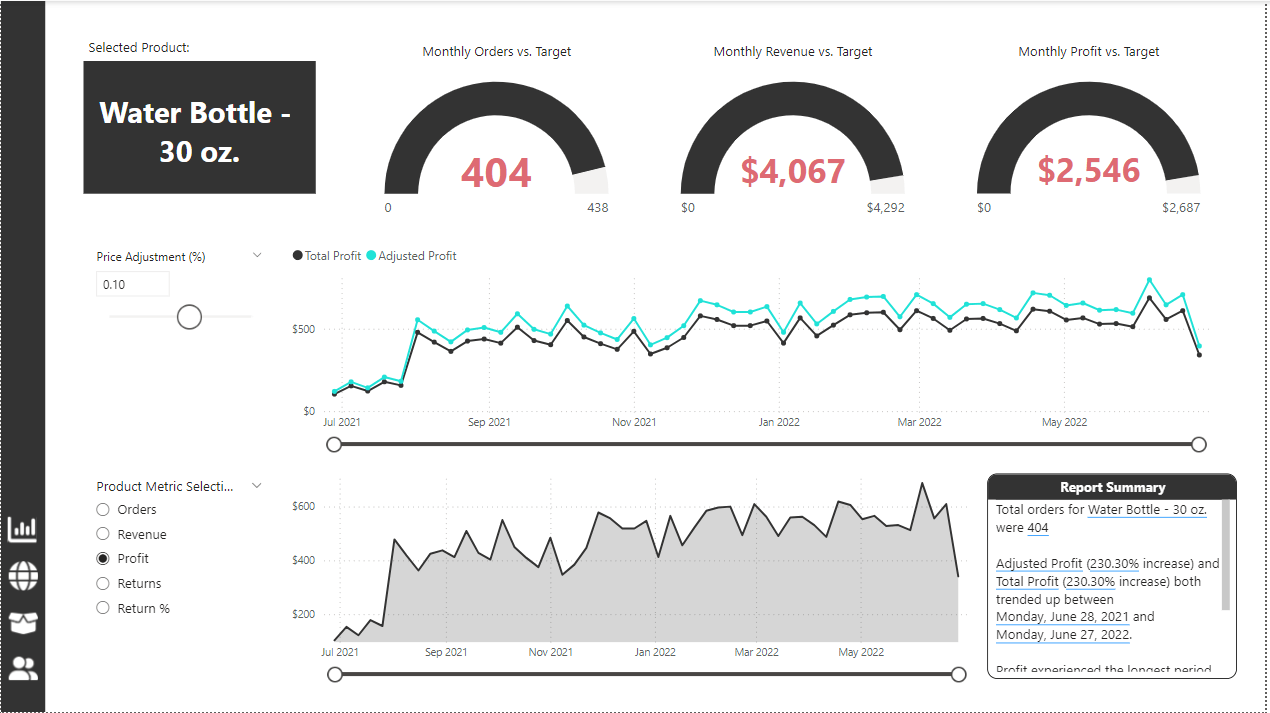Screen dimensions: 1270x713
Task: Click the Total Profit legend marker
Action: coord(298,256)
